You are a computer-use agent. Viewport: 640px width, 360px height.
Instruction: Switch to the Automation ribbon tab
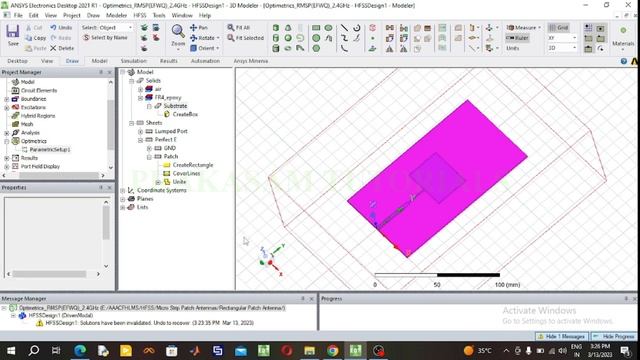point(205,61)
